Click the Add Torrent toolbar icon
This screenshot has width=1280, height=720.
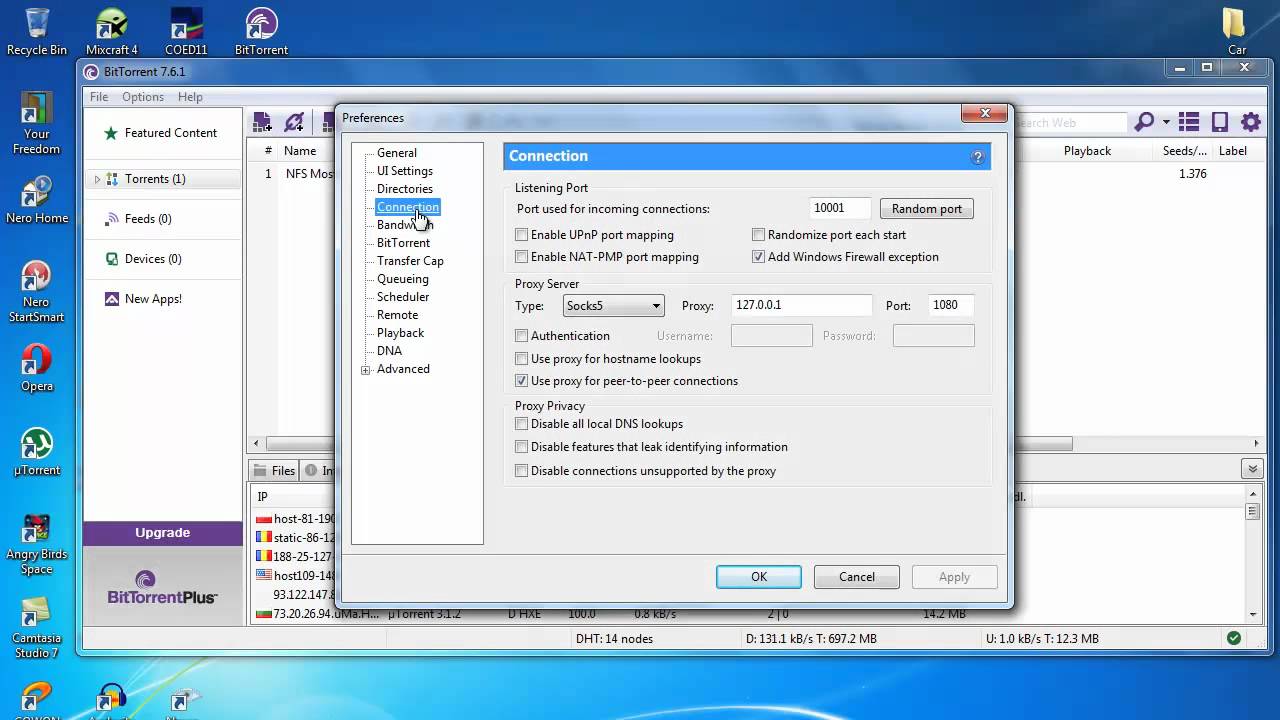click(262, 122)
